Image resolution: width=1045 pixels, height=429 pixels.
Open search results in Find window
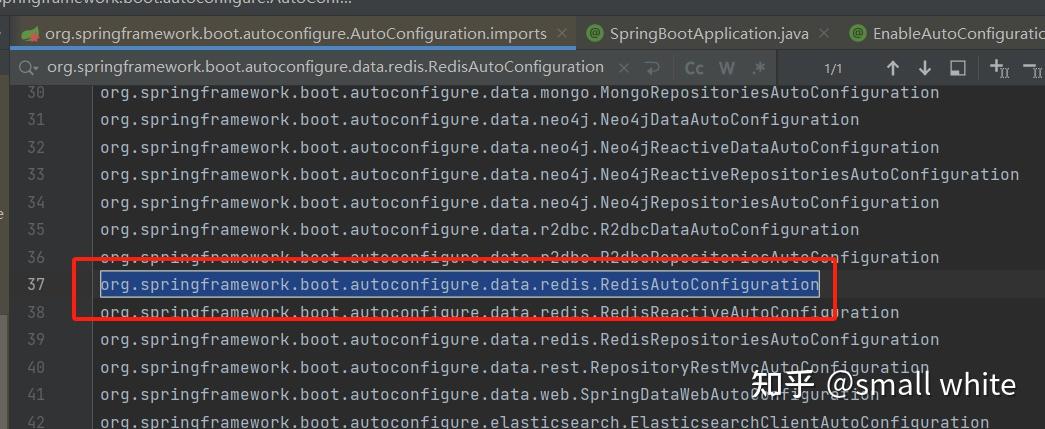pos(957,68)
